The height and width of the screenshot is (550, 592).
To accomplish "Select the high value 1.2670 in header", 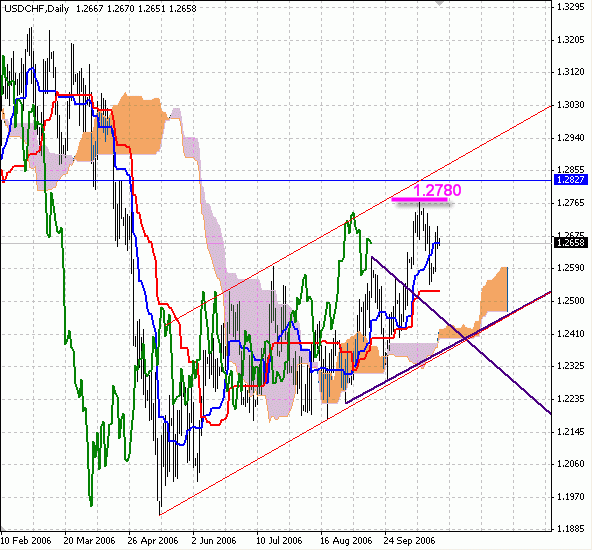I will 121,8.
